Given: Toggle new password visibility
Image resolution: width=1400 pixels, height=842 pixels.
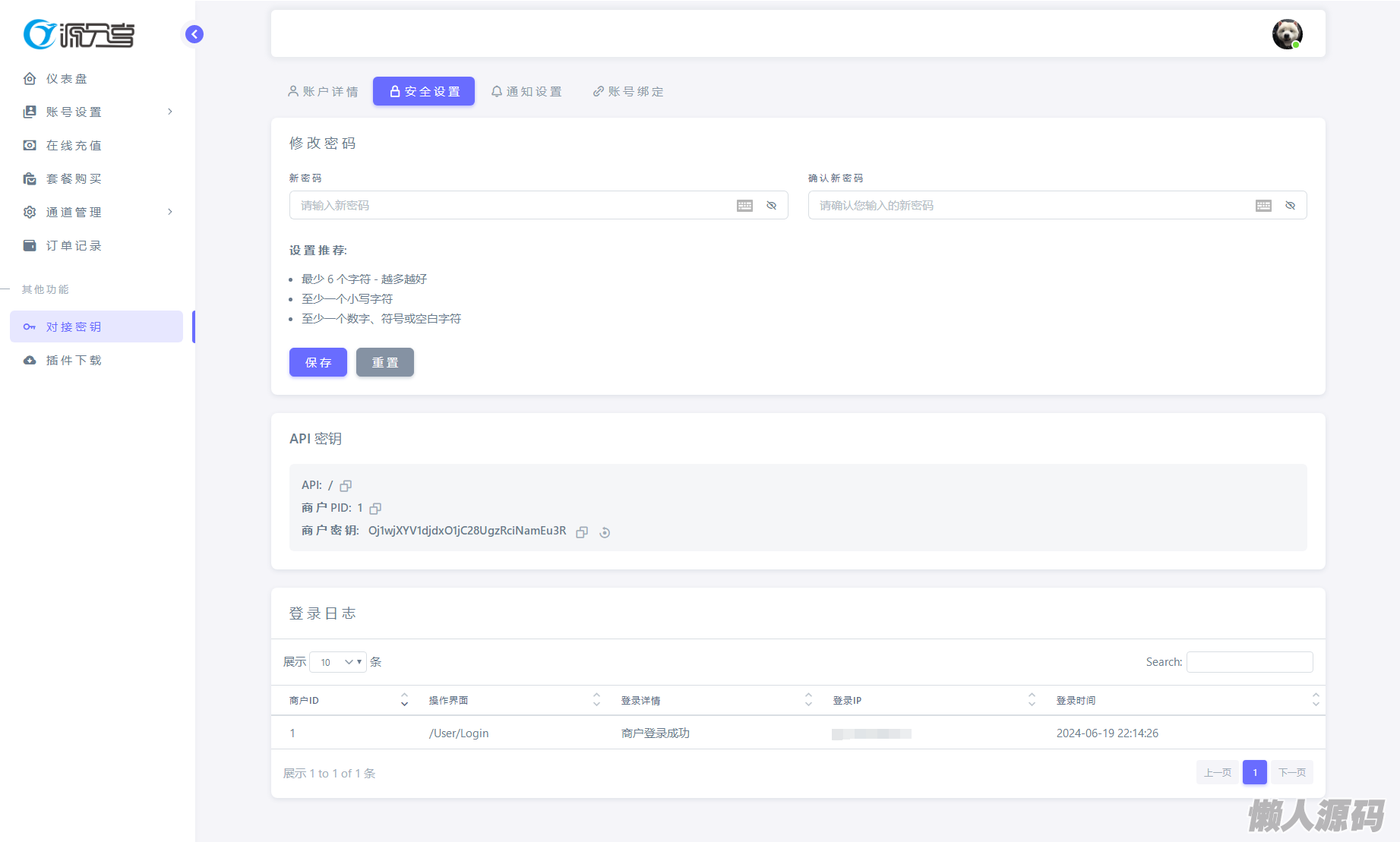Looking at the screenshot, I should (771, 206).
